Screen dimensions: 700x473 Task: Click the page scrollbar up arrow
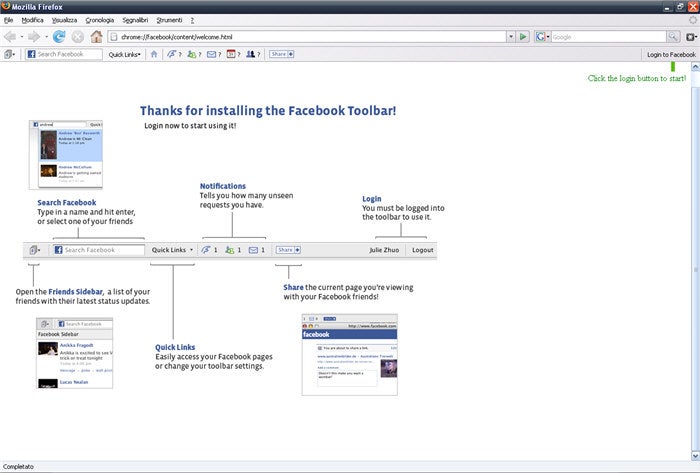pyautogui.click(x=695, y=67)
